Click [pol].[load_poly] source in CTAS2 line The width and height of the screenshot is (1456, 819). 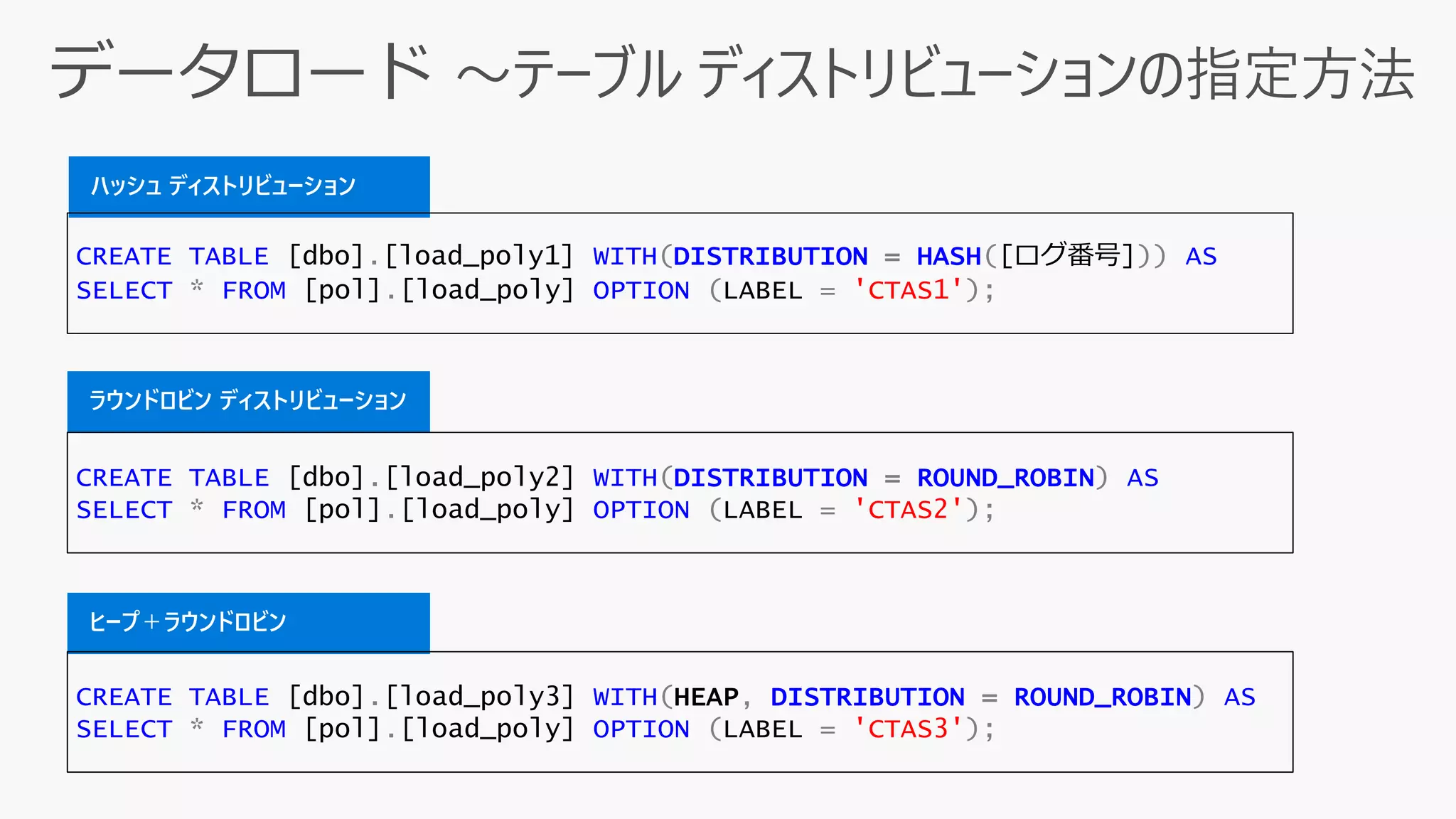pyautogui.click(x=439, y=510)
